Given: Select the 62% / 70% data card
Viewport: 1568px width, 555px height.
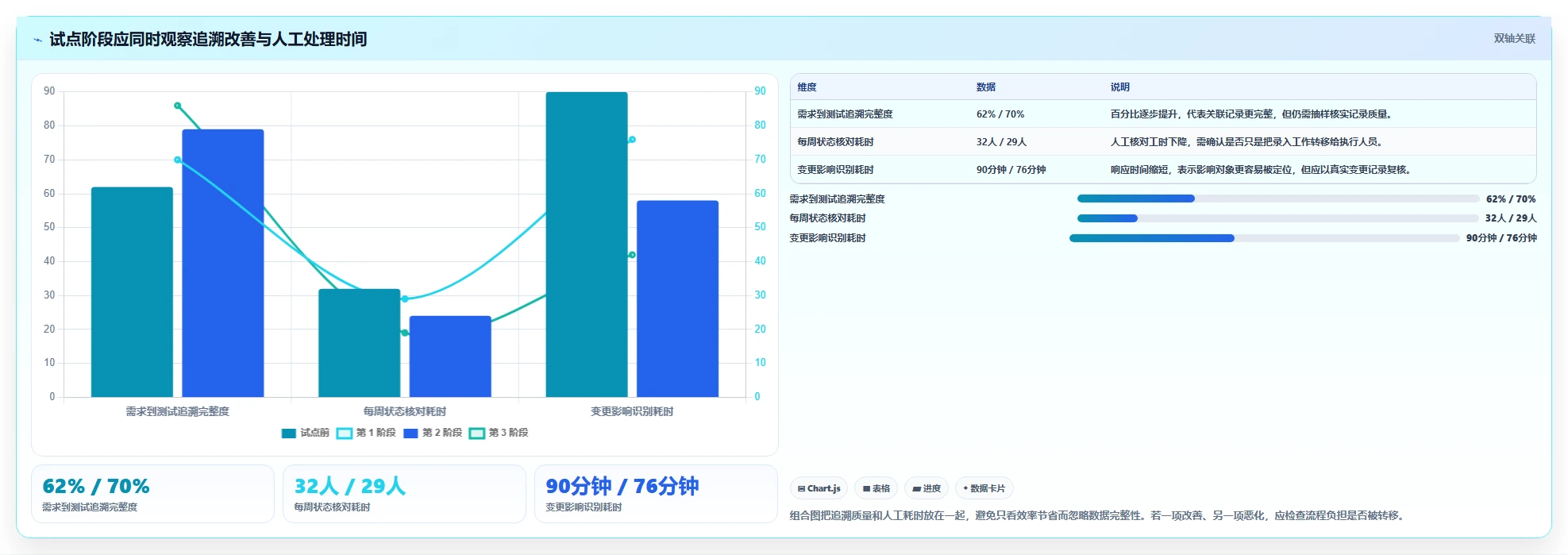Looking at the screenshot, I should (x=152, y=494).
